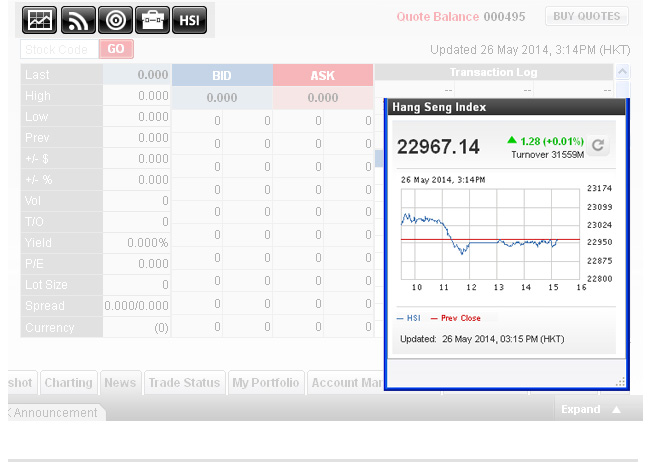Click the Hang Seng Index title bar
This screenshot has height=462, width=650.
pos(506,107)
